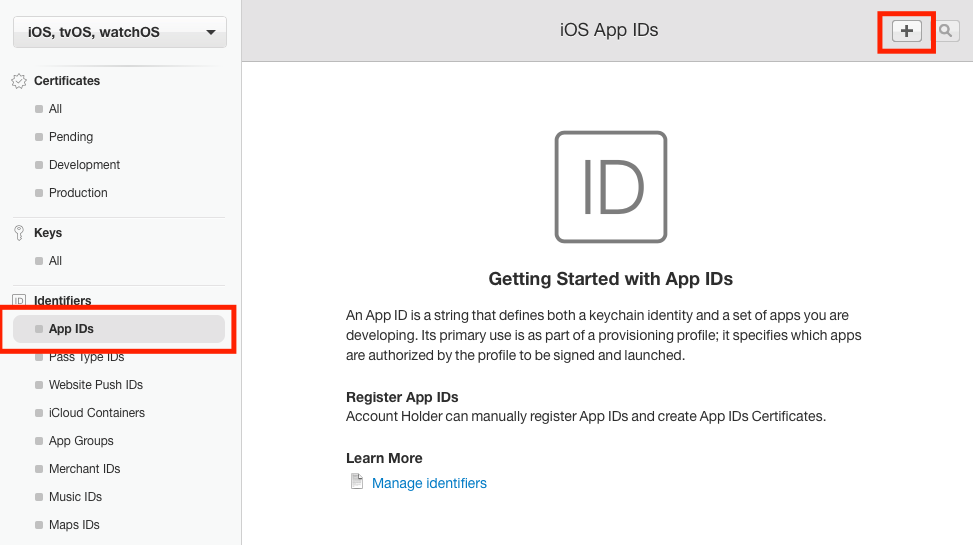Open iCloud Containers
The image size is (973, 545).
tap(97, 413)
